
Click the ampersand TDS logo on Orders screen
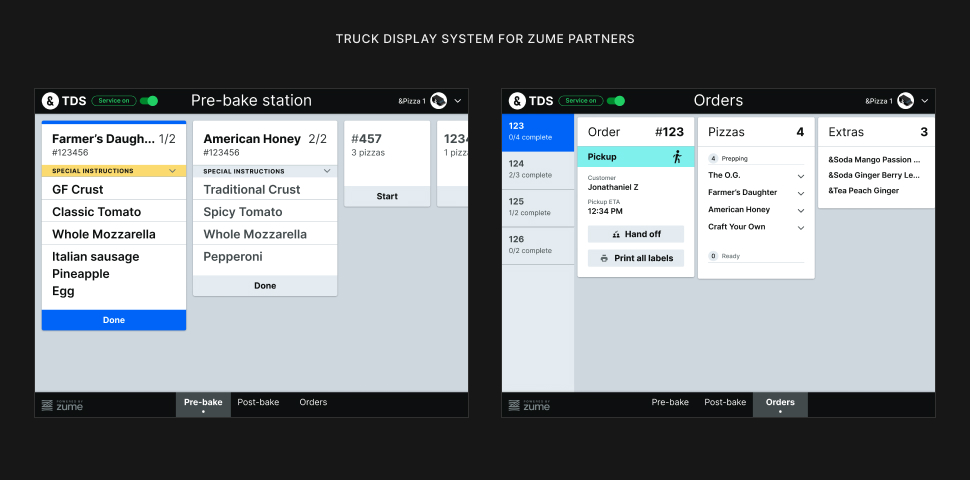click(530, 101)
